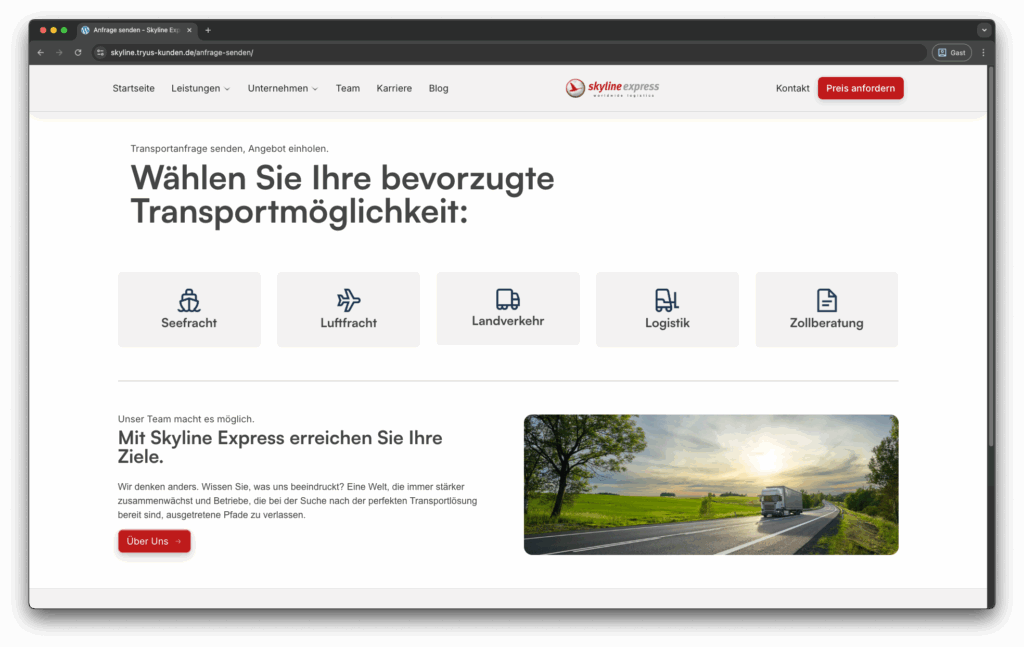Reload the page in browser

(x=78, y=52)
